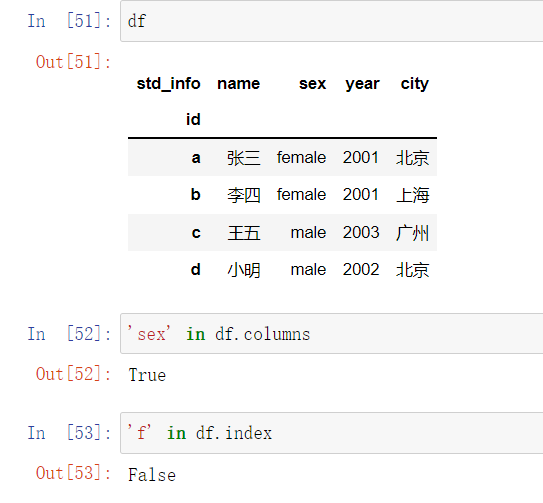The width and height of the screenshot is (543, 503).
Task: Click the sex column header
Action: [312, 84]
